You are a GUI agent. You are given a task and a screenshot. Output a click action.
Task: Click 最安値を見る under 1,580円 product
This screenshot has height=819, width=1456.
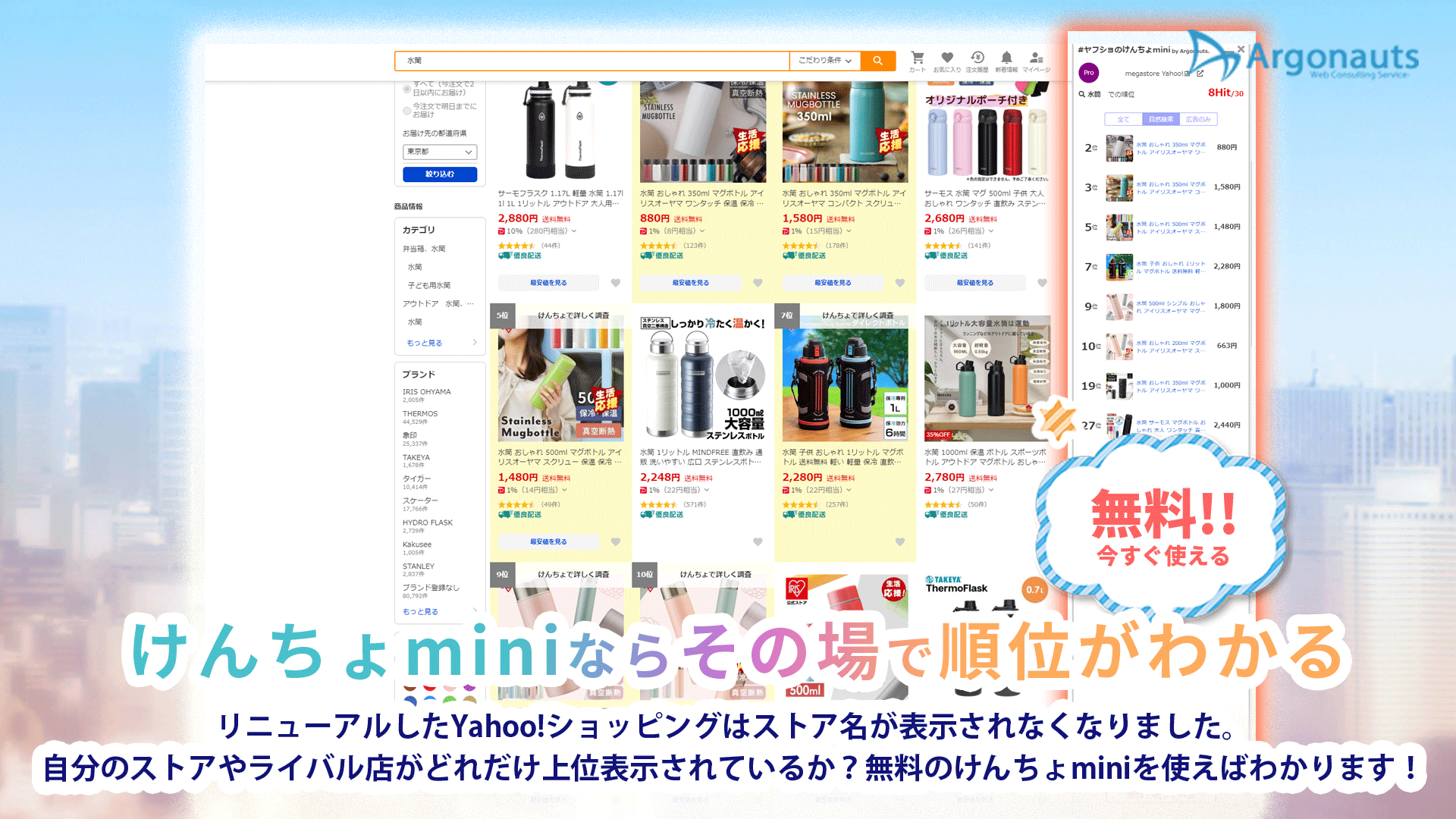pyautogui.click(x=833, y=283)
